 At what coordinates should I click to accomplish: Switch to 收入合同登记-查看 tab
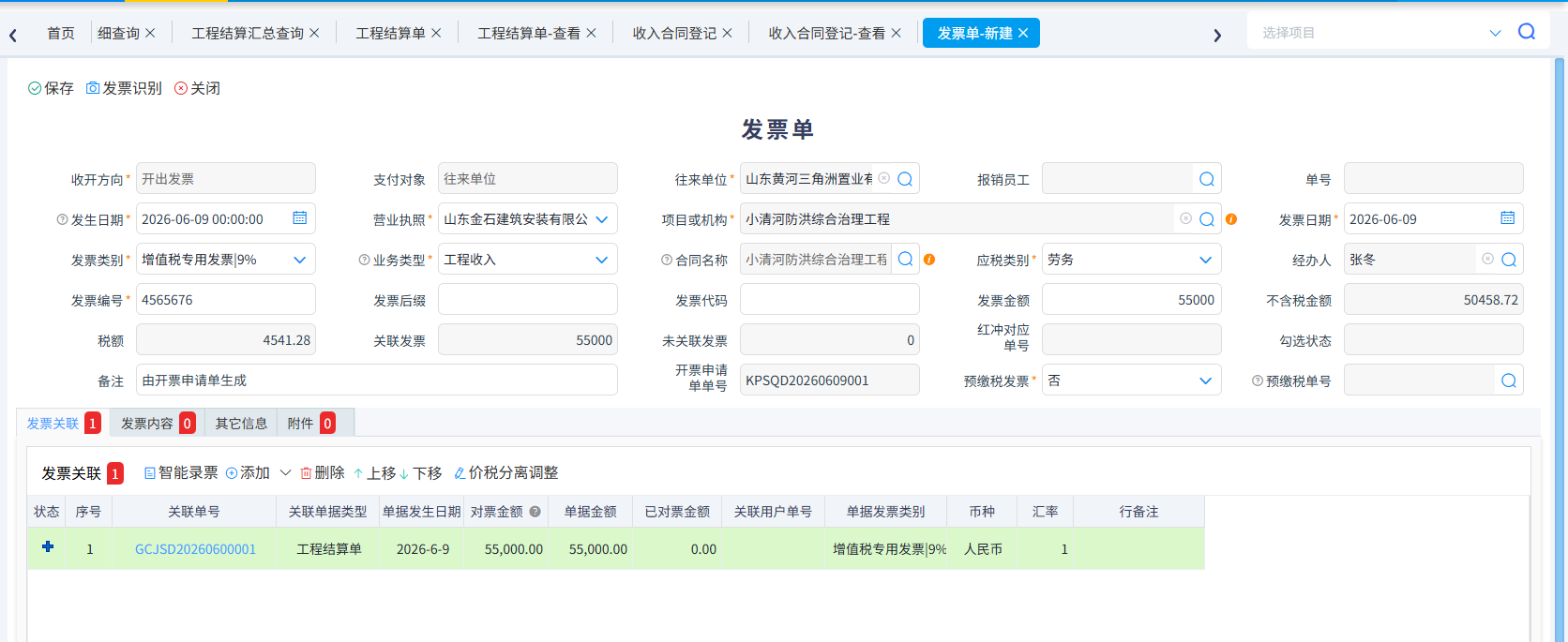[x=826, y=33]
